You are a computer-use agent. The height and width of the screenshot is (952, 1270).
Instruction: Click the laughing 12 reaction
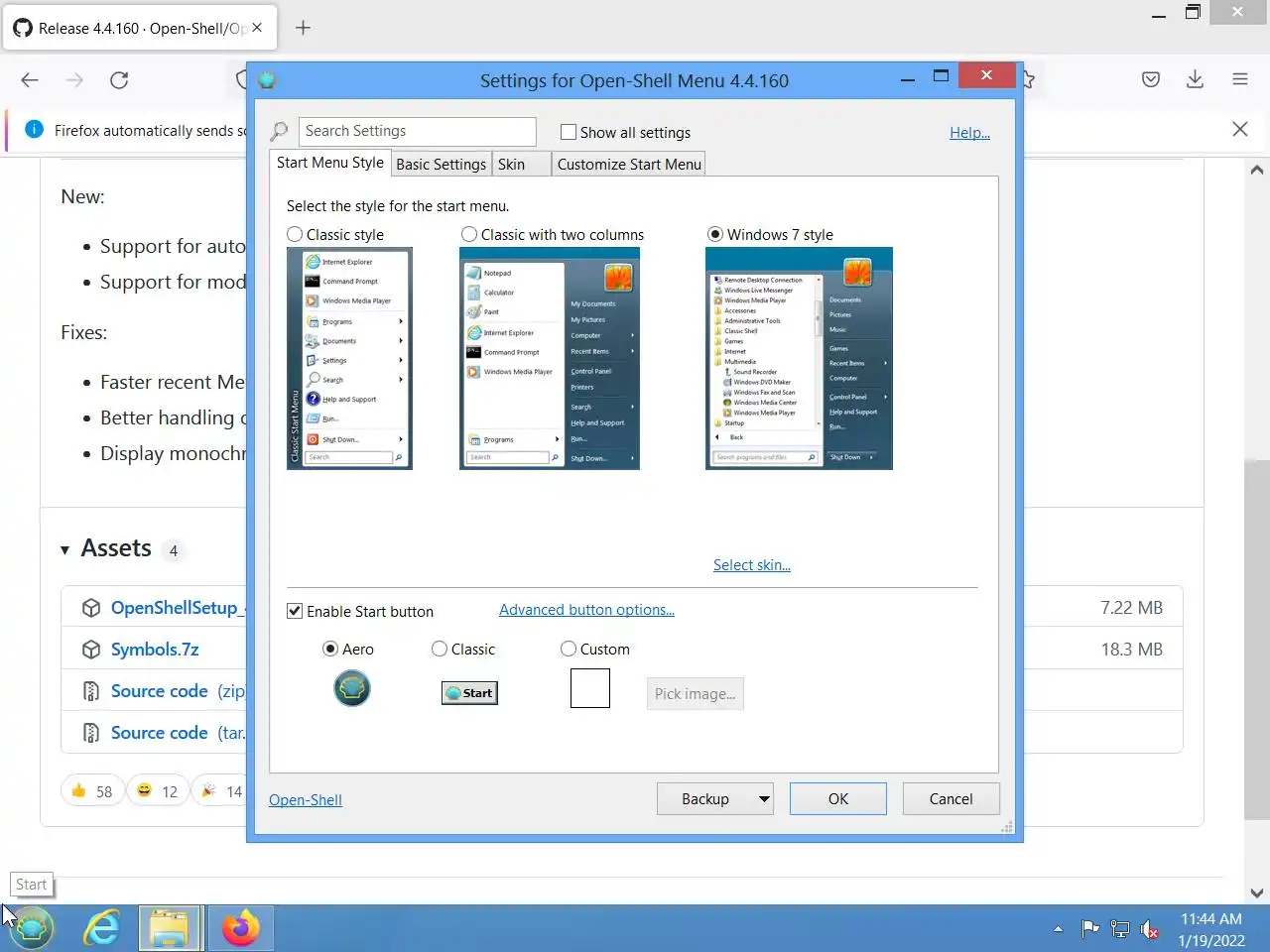point(158,791)
